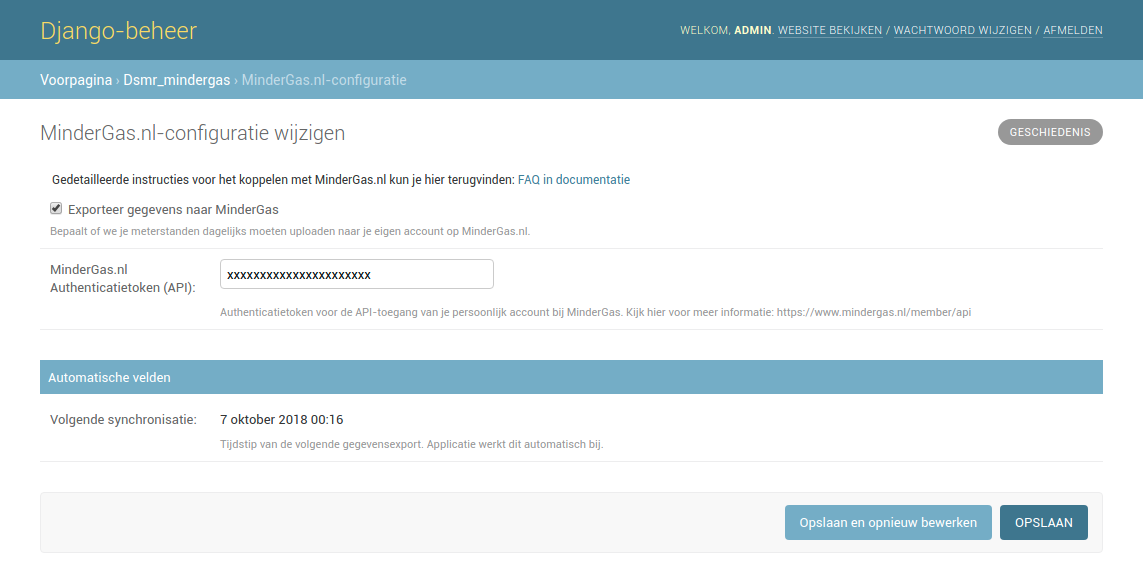The image size is (1143, 580).
Task: Focus the Authenticatietoken (API) input field
Action: coord(356,274)
